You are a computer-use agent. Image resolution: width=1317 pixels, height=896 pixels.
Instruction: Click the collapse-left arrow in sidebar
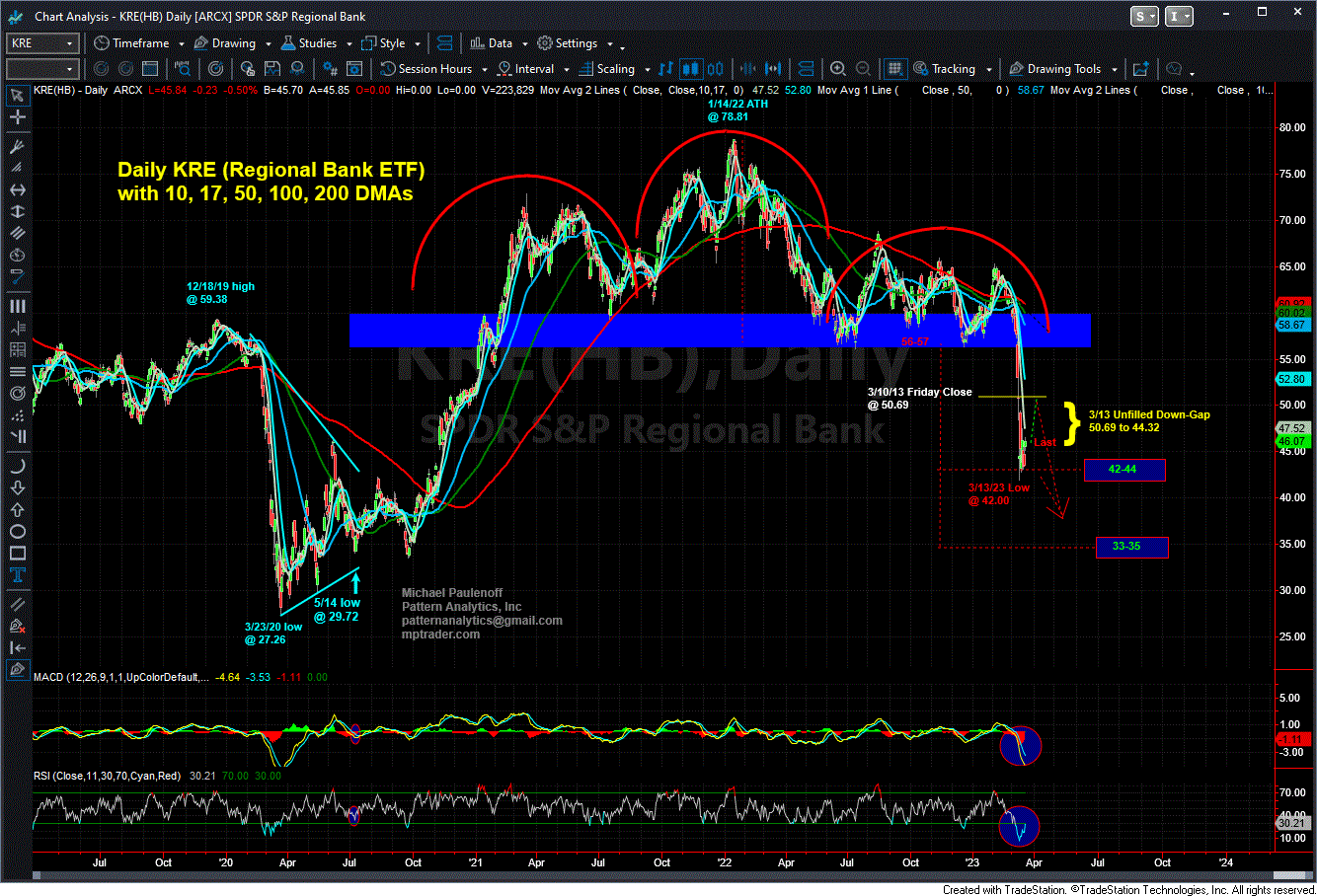point(17,647)
